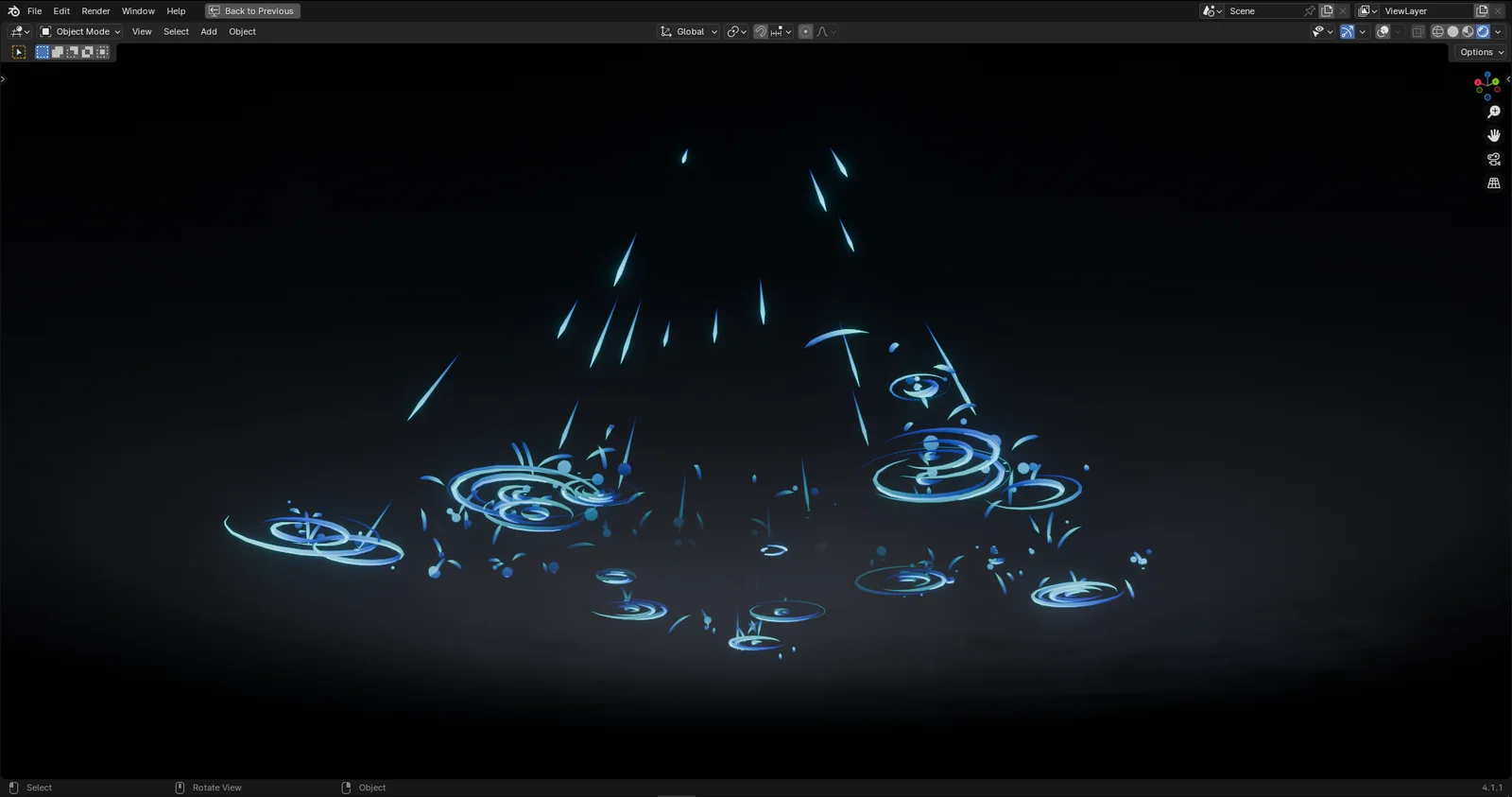The width and height of the screenshot is (1512, 797).
Task: Open the viewport View menu
Action: pos(142,32)
